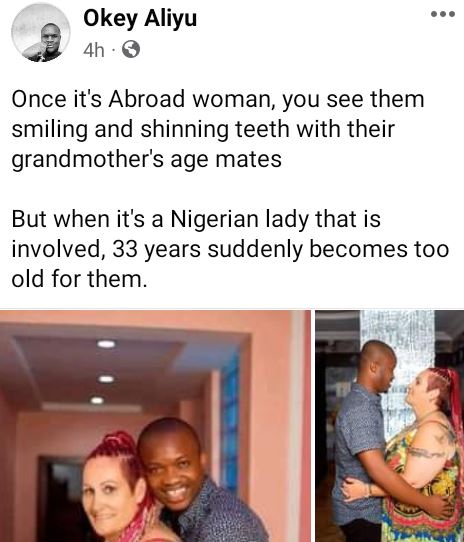Select the paragraph starting "Once it's Abroad woman"

pos(218,129)
